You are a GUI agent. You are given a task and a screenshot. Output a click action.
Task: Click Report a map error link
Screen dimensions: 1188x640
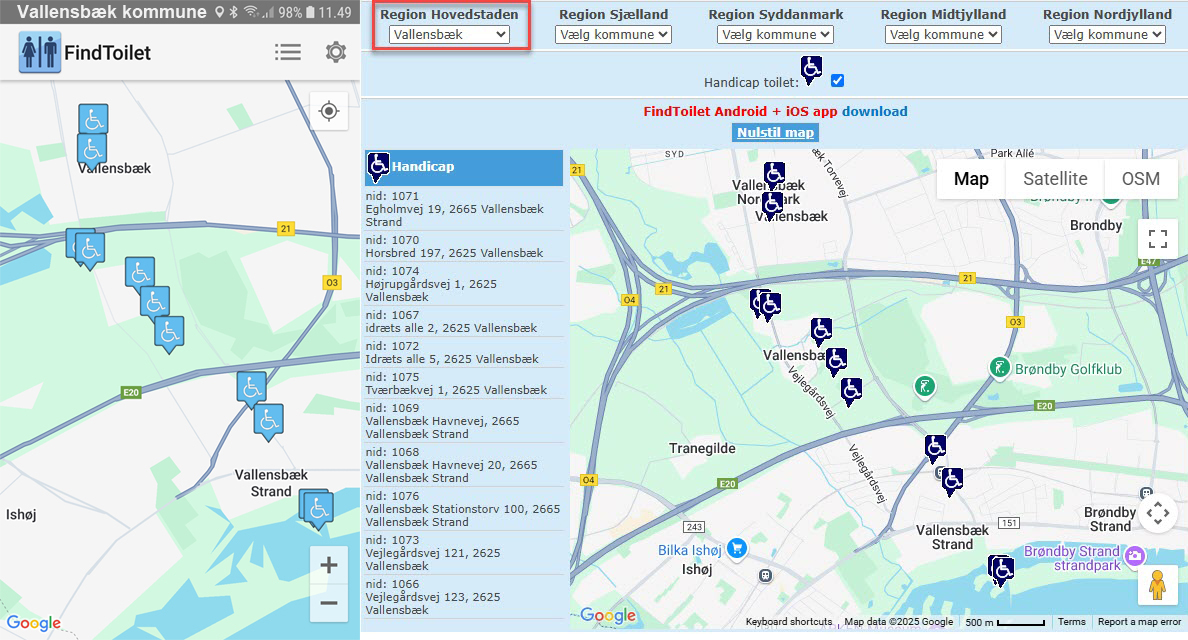coord(1139,622)
